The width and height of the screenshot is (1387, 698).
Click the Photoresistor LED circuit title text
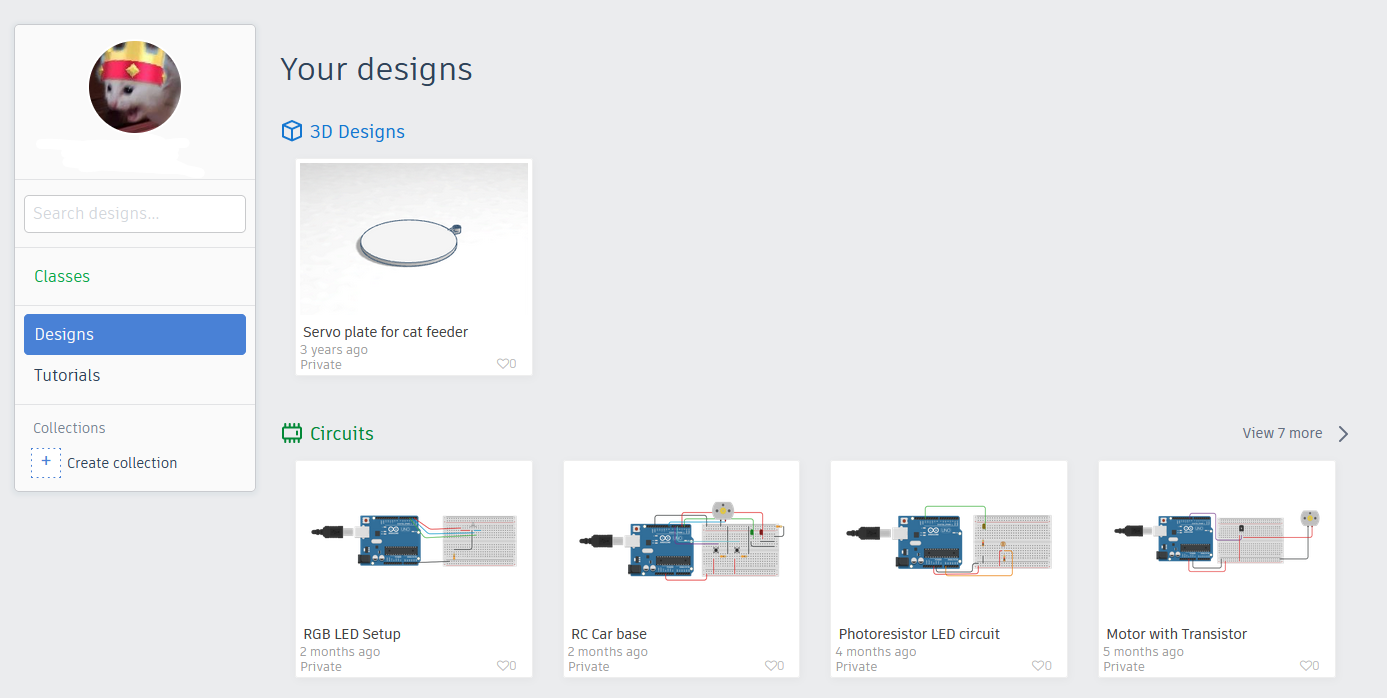click(919, 634)
